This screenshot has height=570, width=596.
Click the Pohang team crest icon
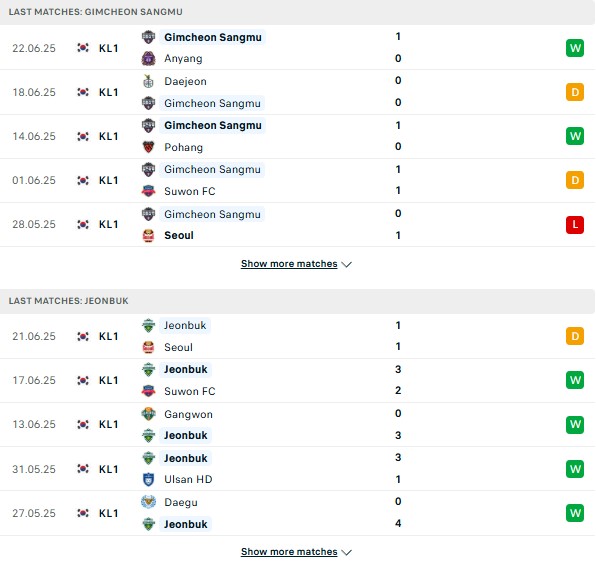(148, 147)
